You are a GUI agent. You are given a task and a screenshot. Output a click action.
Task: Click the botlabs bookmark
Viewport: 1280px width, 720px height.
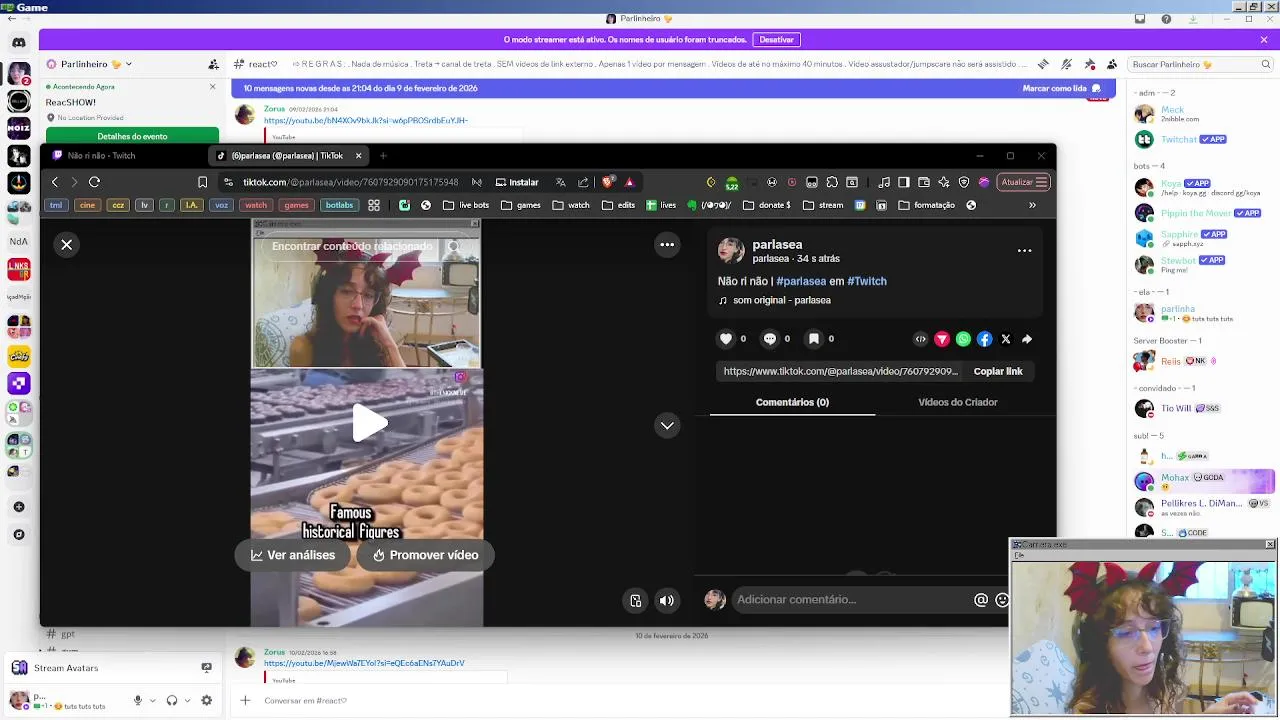click(x=339, y=205)
